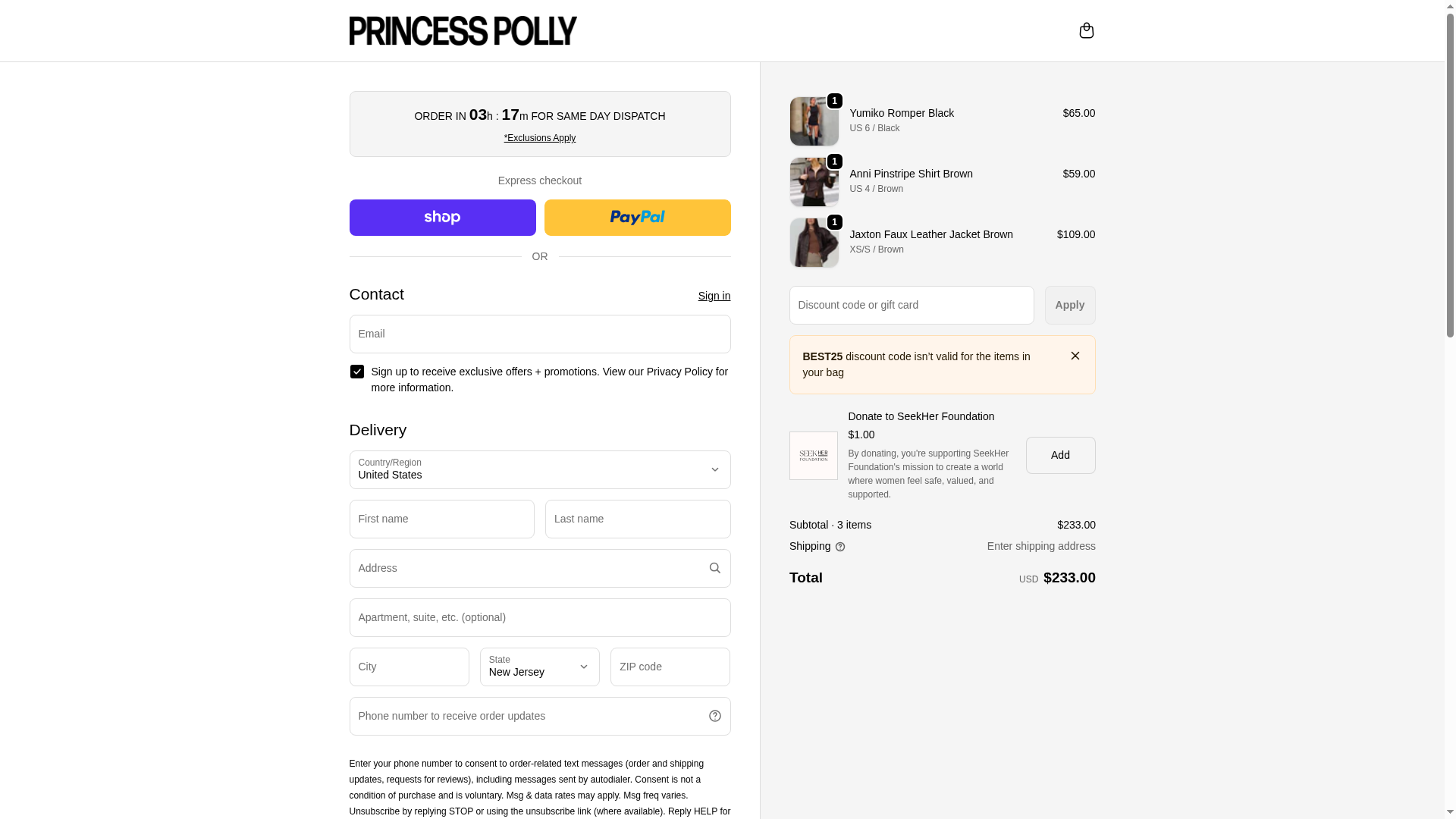Screen dimensions: 1456x819
Task: Expand the State dropdown showing New Jersey
Action: click(x=539, y=667)
